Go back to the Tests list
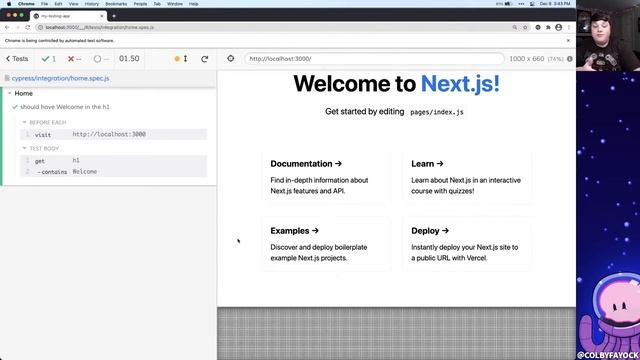The width and height of the screenshot is (640, 360). (x=17, y=59)
